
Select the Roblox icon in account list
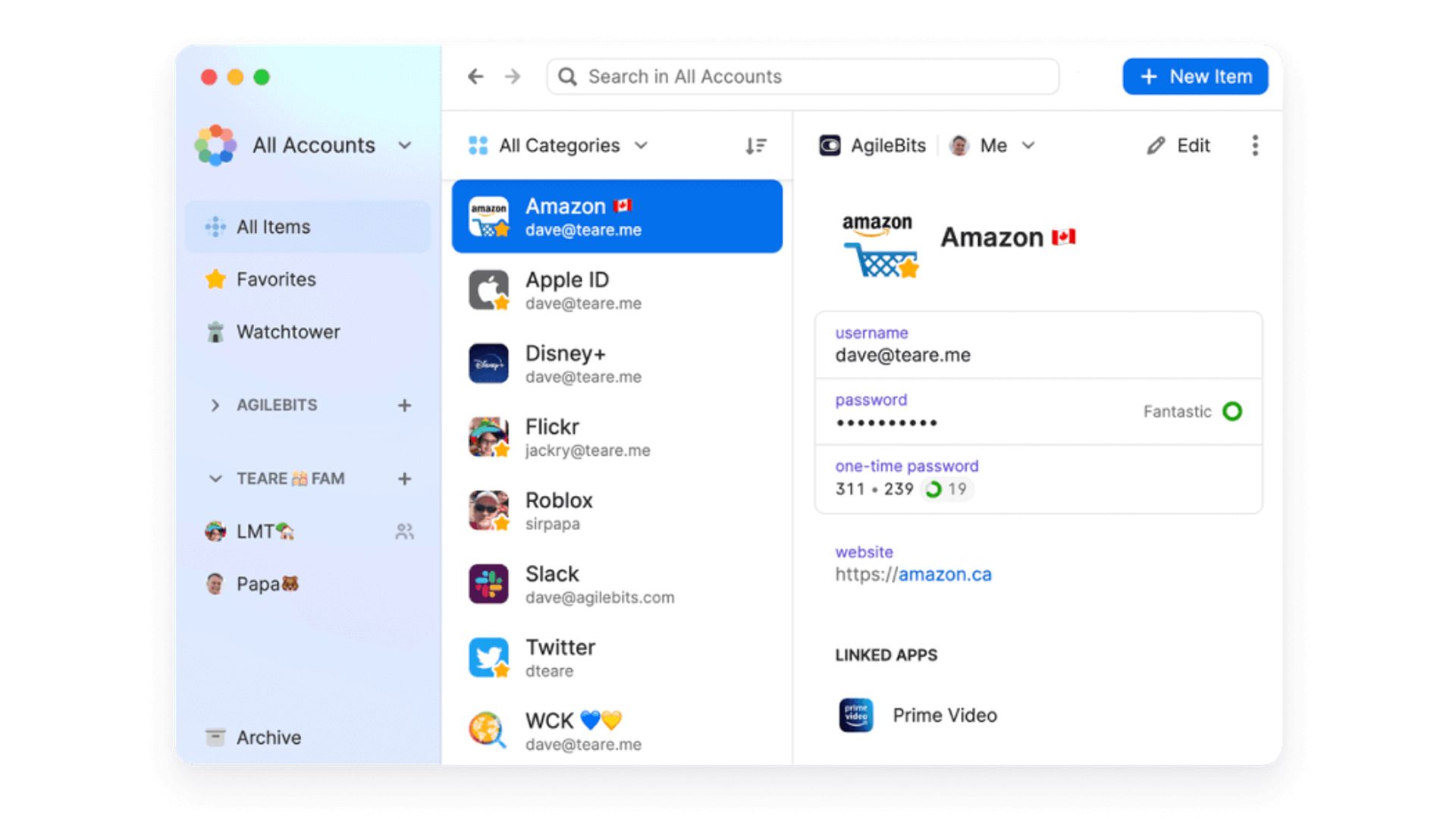490,511
